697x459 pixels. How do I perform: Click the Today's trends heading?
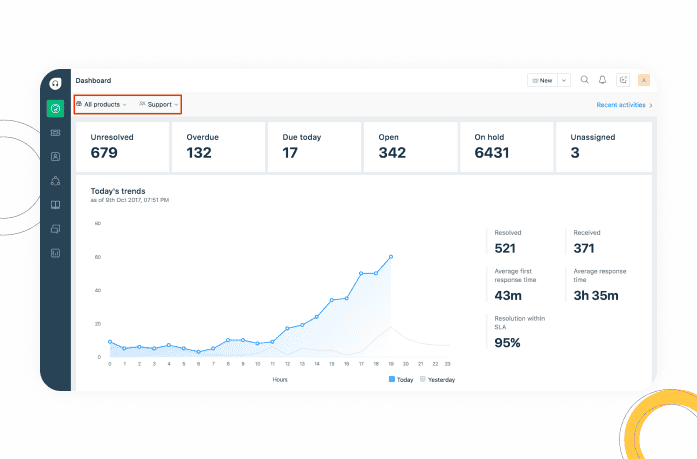(x=118, y=191)
